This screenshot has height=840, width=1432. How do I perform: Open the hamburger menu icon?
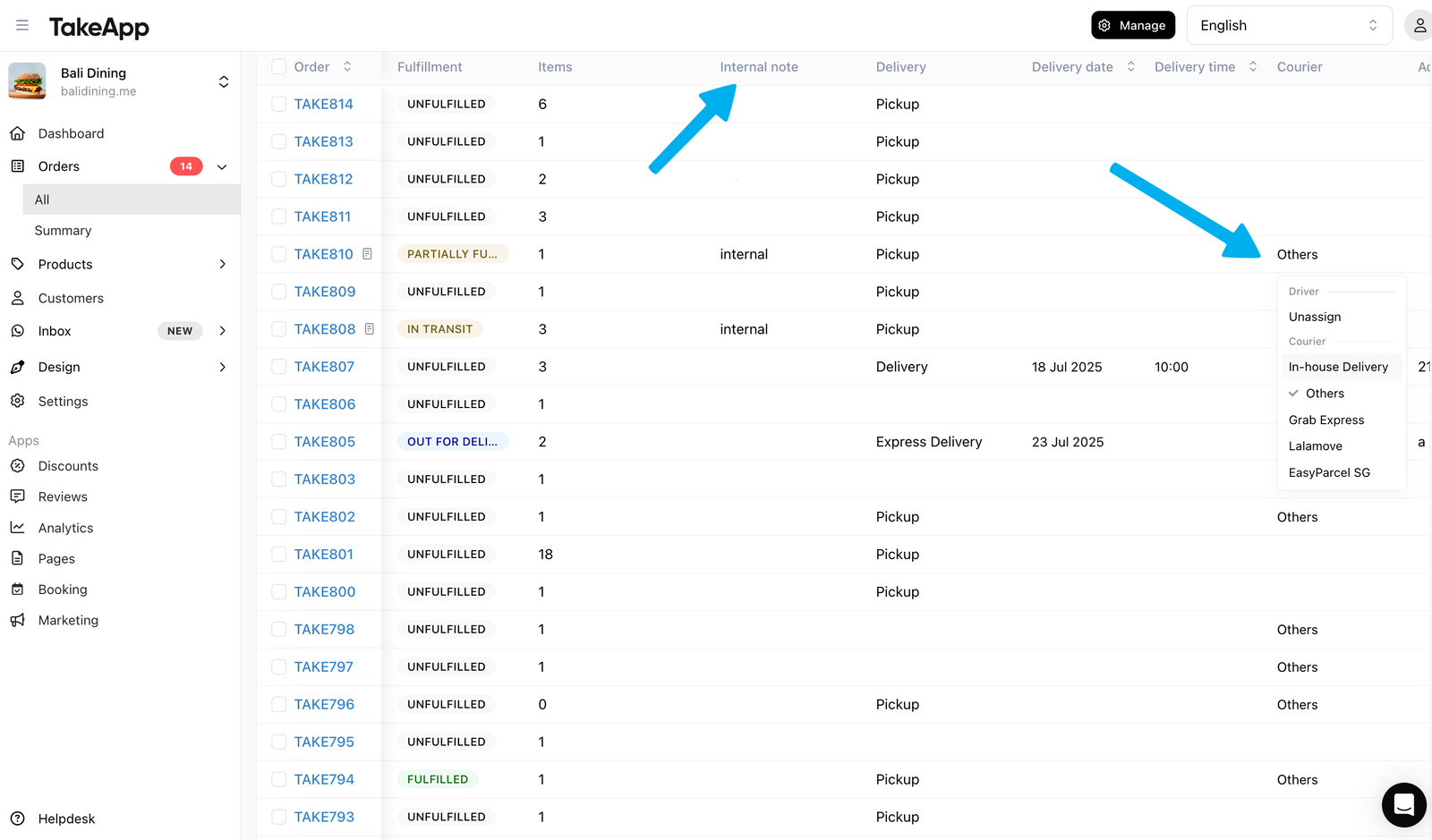pos(22,26)
